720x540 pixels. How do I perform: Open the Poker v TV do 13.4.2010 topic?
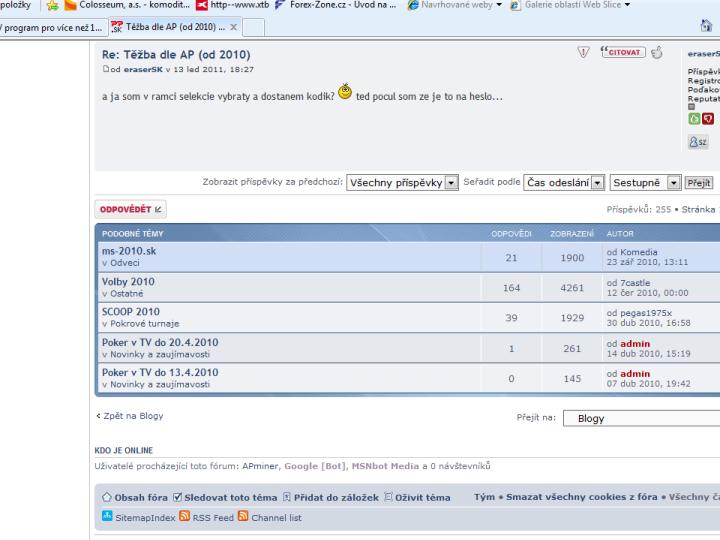160,372
